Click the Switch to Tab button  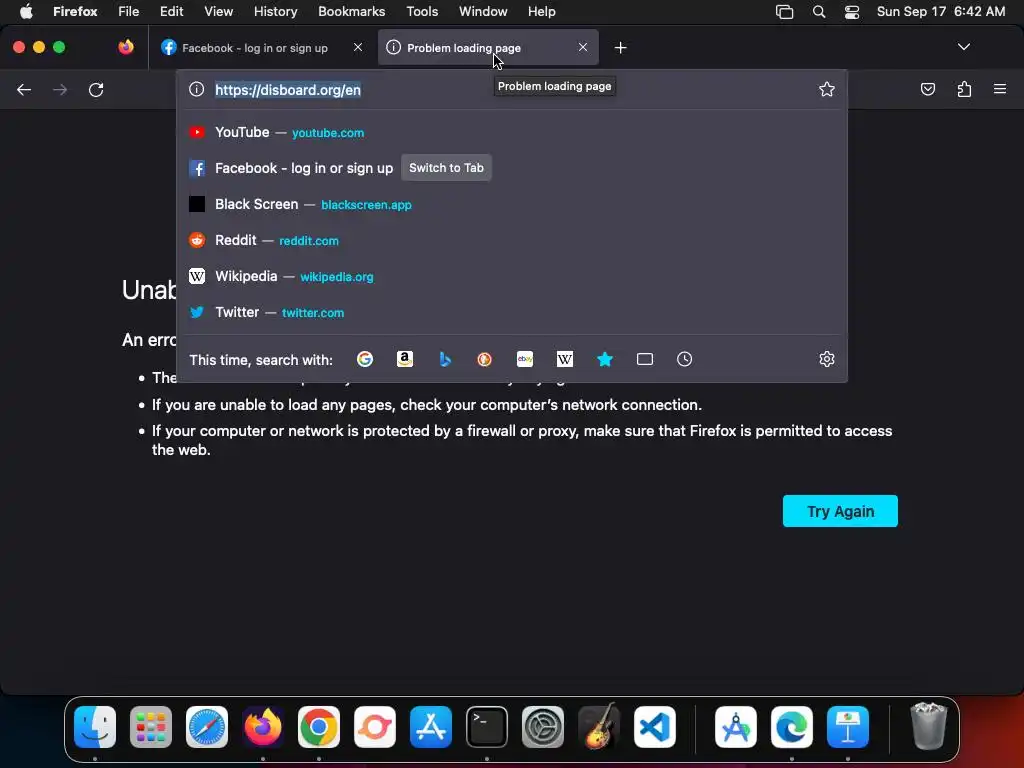446,168
